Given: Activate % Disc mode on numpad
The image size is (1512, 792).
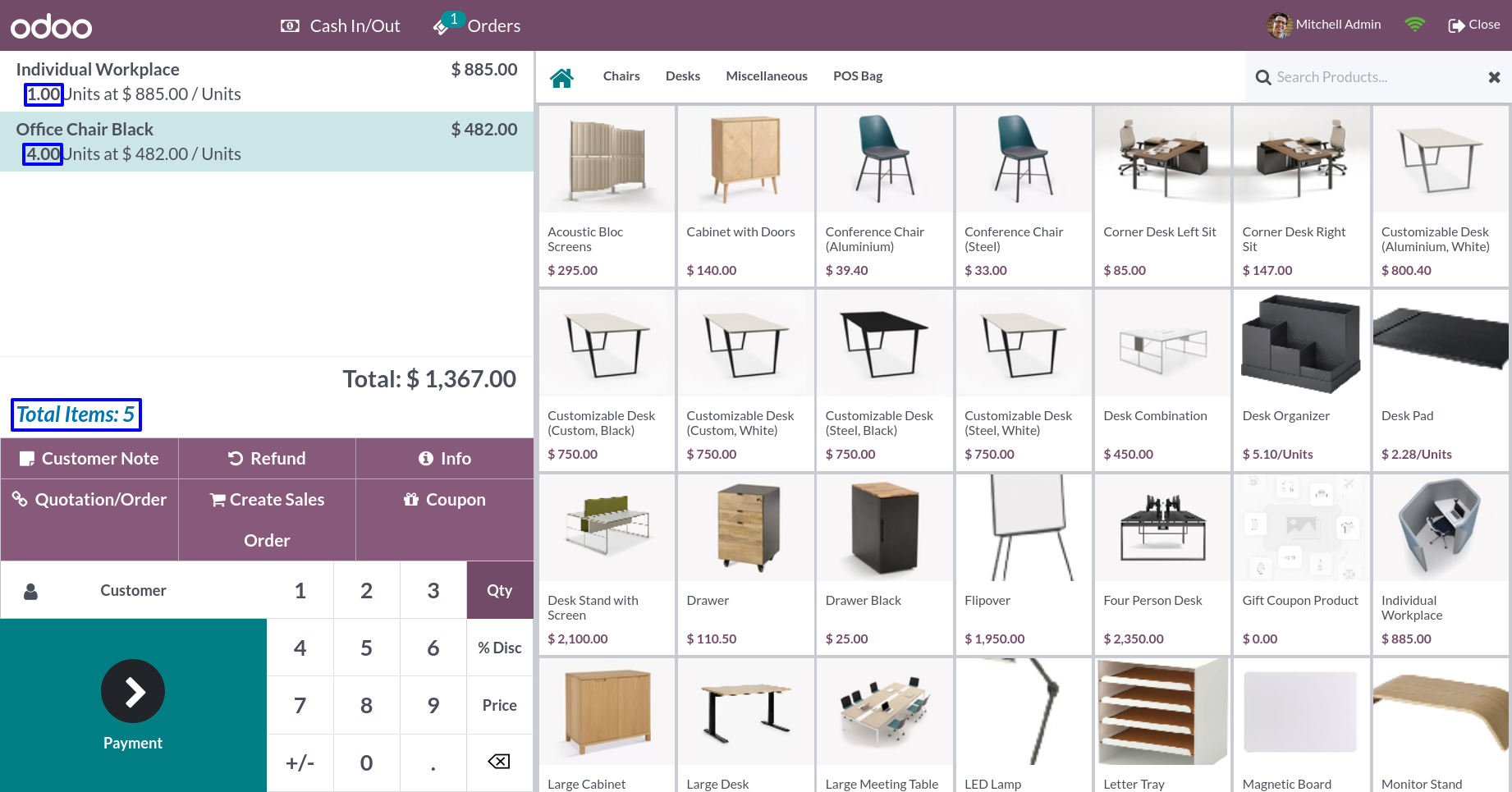Looking at the screenshot, I should coord(500,648).
